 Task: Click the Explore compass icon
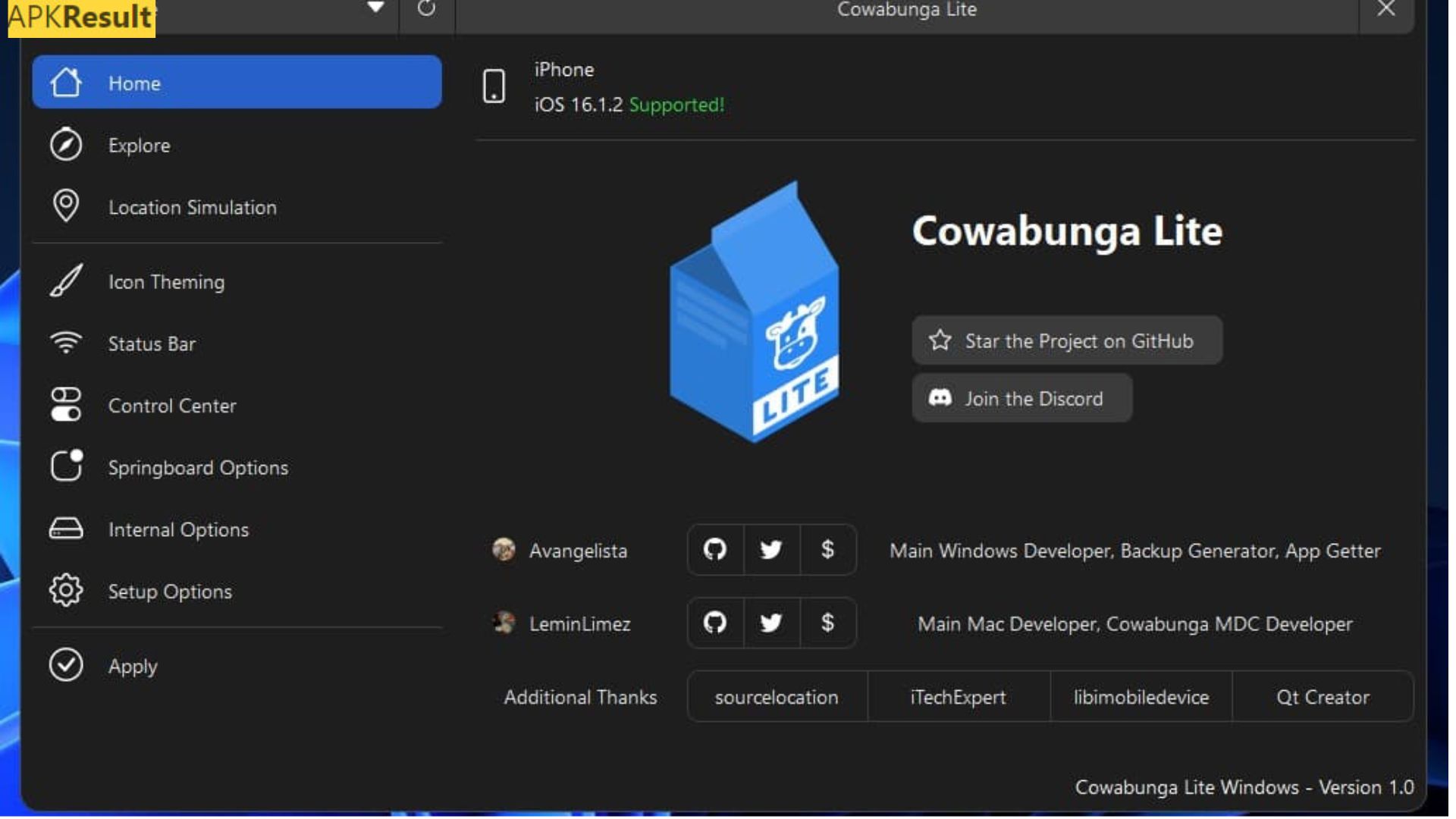(x=66, y=144)
